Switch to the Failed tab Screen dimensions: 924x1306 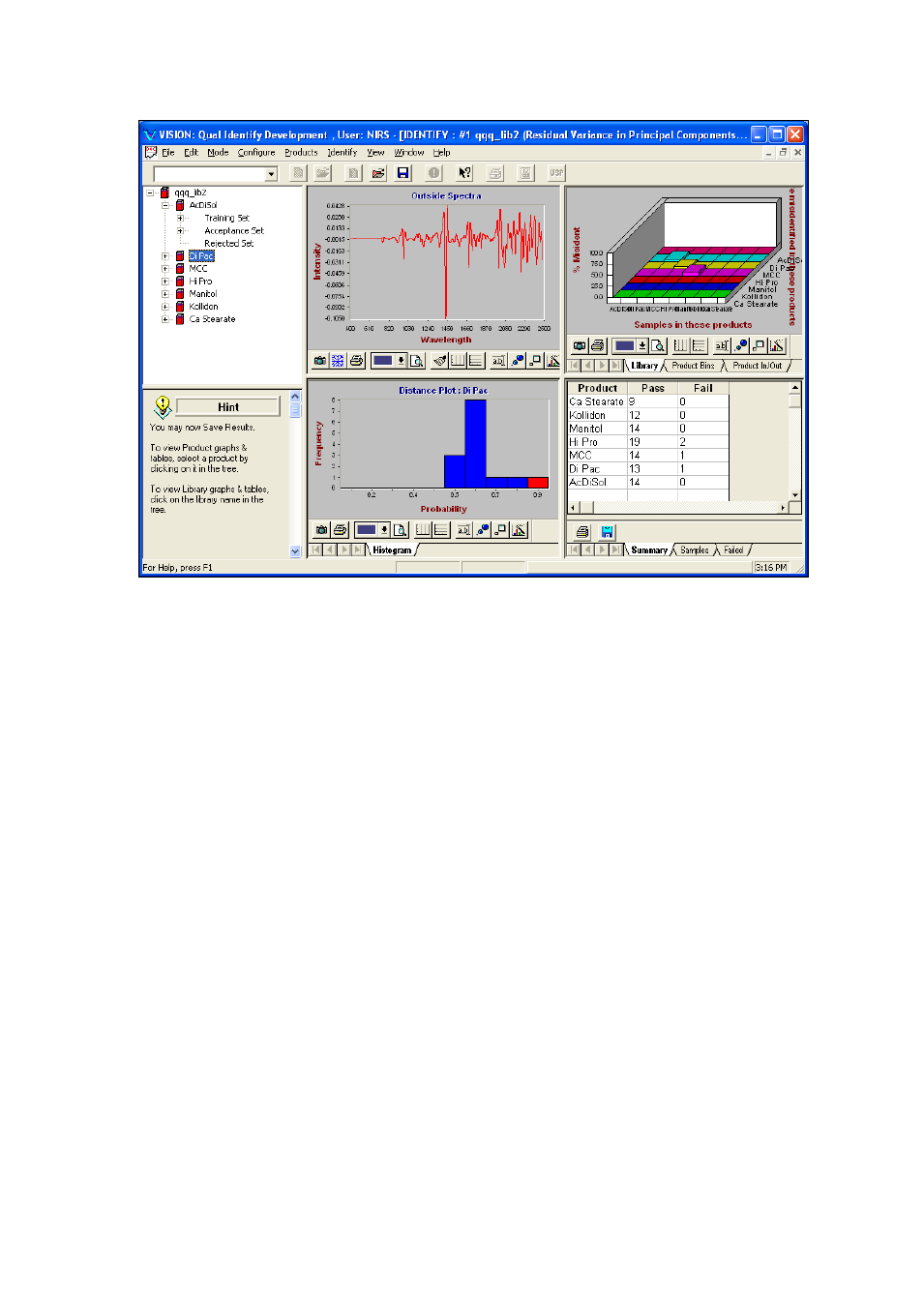(733, 550)
